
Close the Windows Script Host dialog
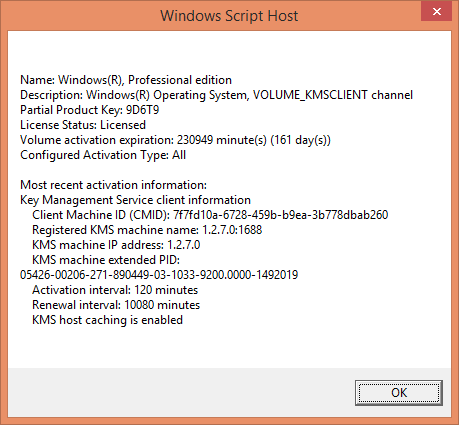(436, 12)
